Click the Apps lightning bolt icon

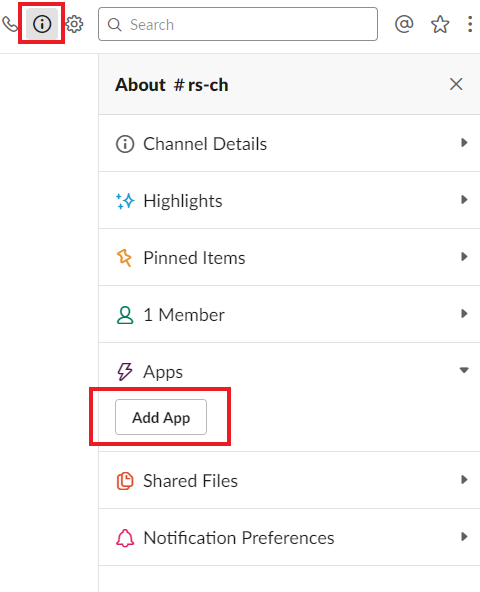[125, 372]
